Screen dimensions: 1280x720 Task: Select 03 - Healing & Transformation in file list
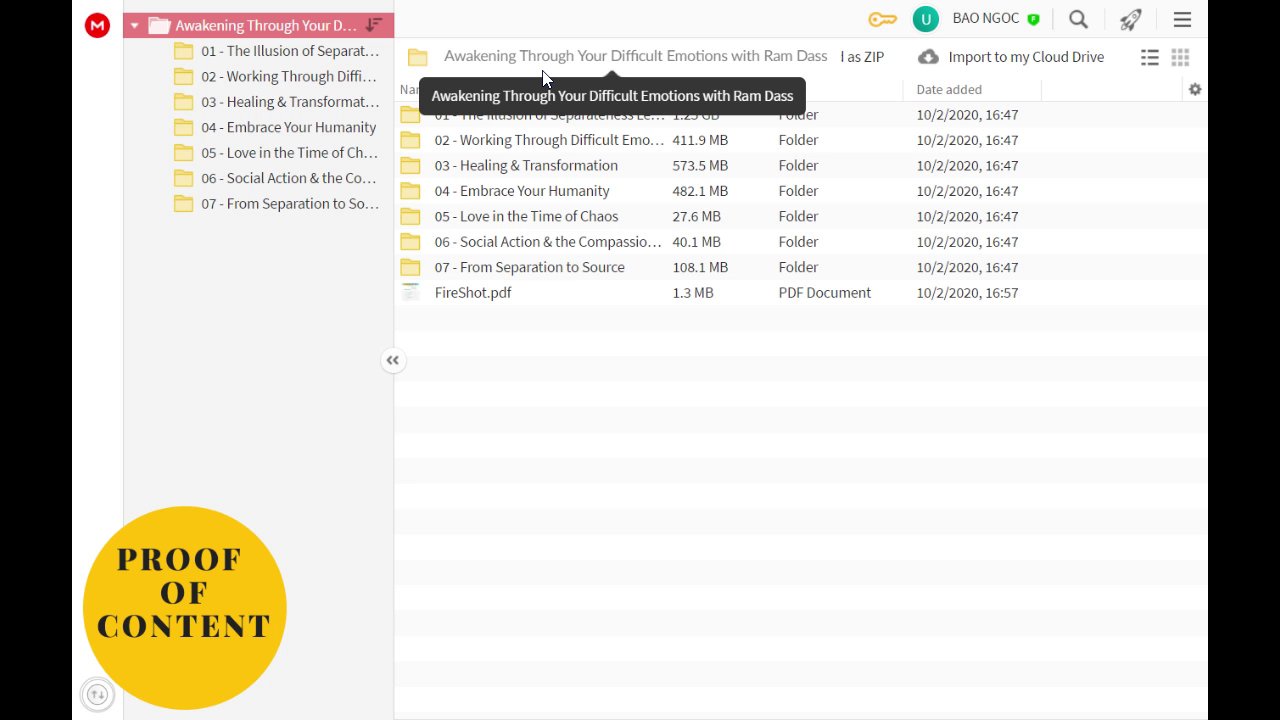tap(526, 166)
